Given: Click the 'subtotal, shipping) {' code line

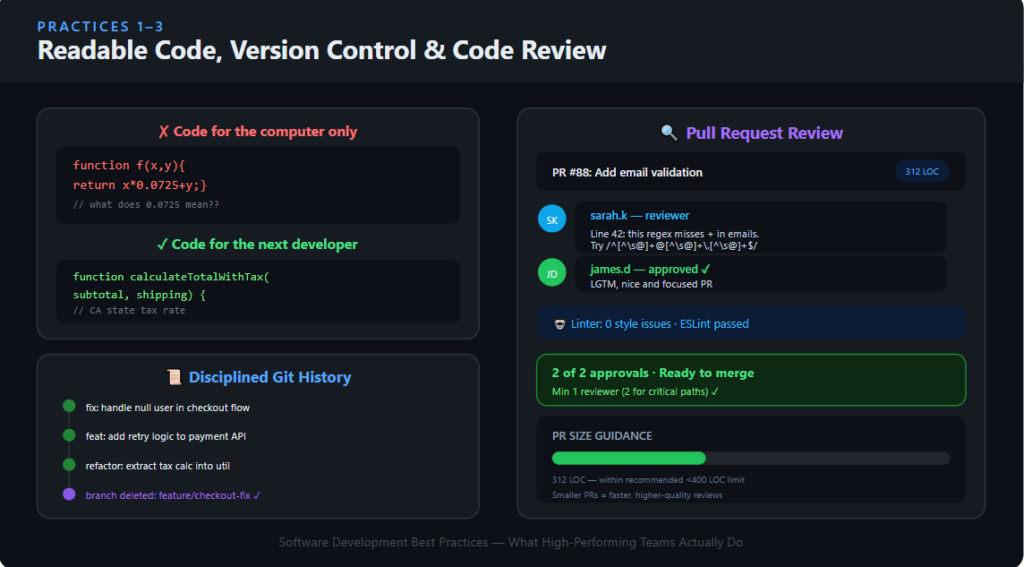Looking at the screenshot, I should click(x=139, y=295).
